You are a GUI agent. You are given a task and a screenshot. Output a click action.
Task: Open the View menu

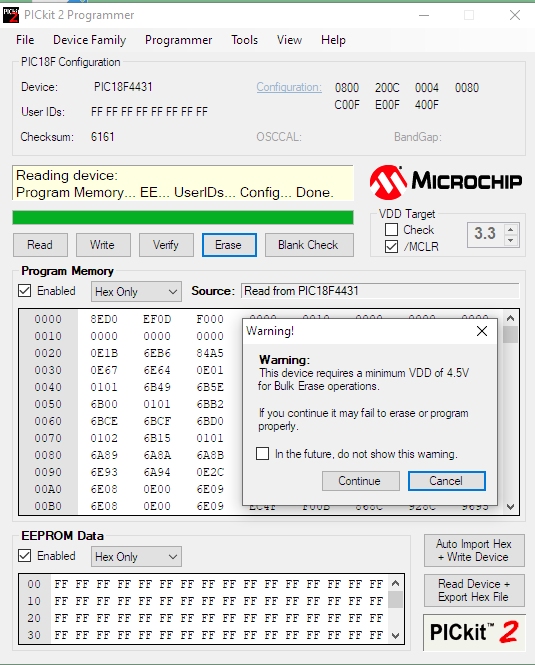coord(289,40)
